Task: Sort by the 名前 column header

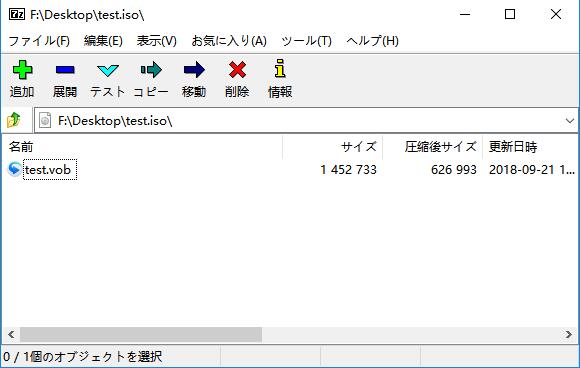Action: (x=142, y=147)
